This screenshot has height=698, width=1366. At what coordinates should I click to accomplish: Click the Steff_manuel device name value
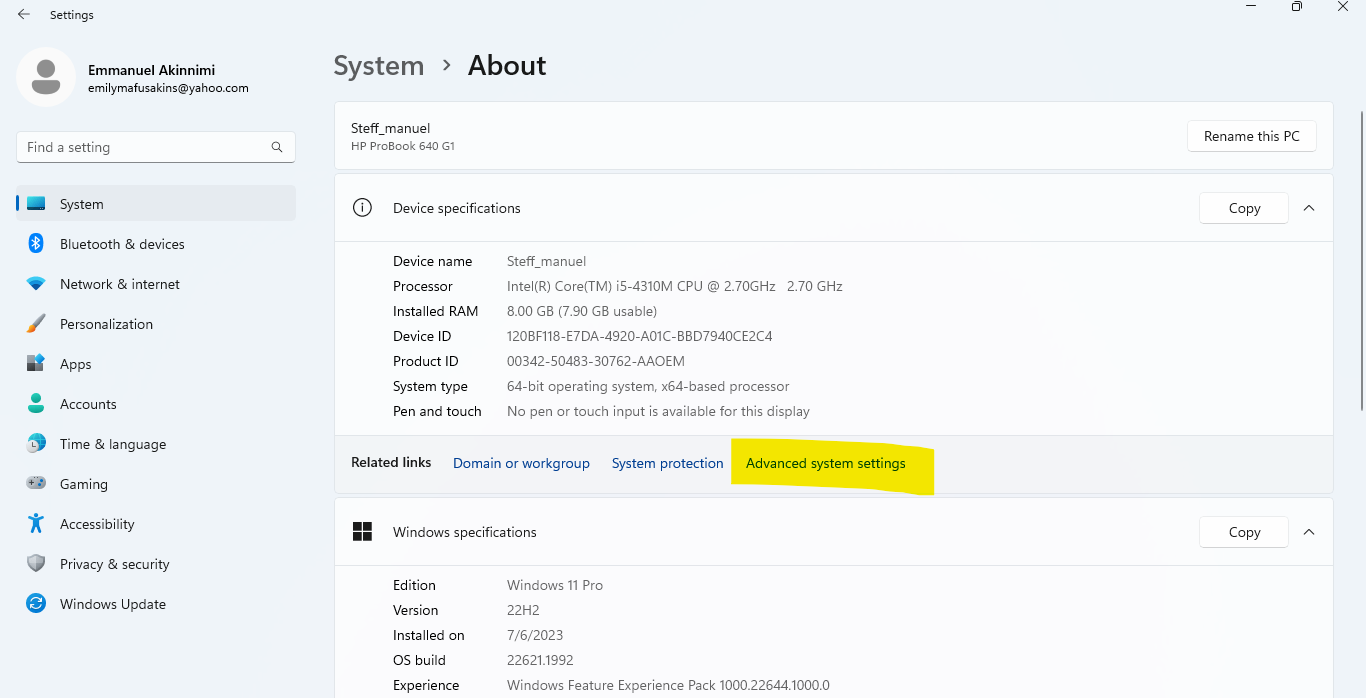click(546, 261)
